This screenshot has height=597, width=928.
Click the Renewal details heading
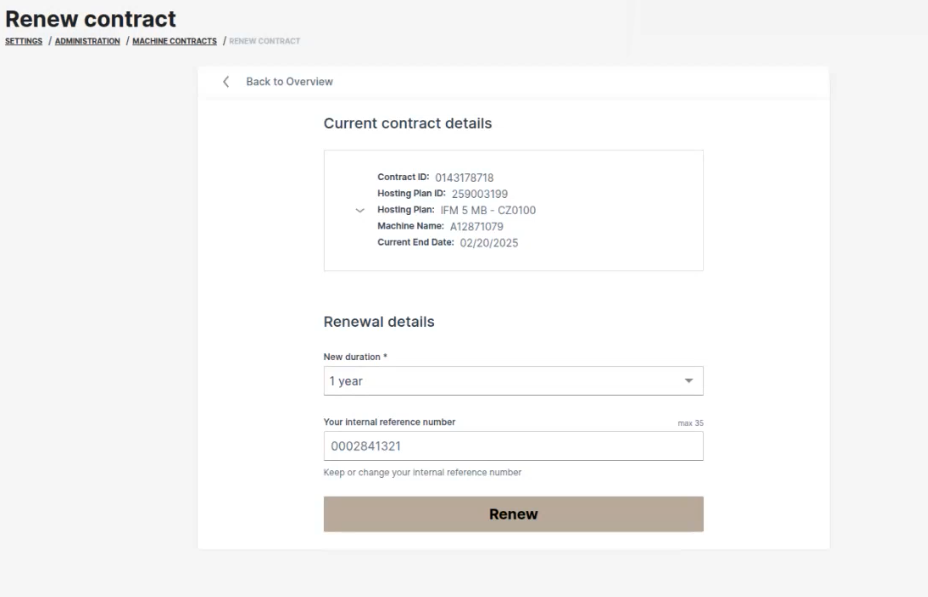(x=379, y=322)
